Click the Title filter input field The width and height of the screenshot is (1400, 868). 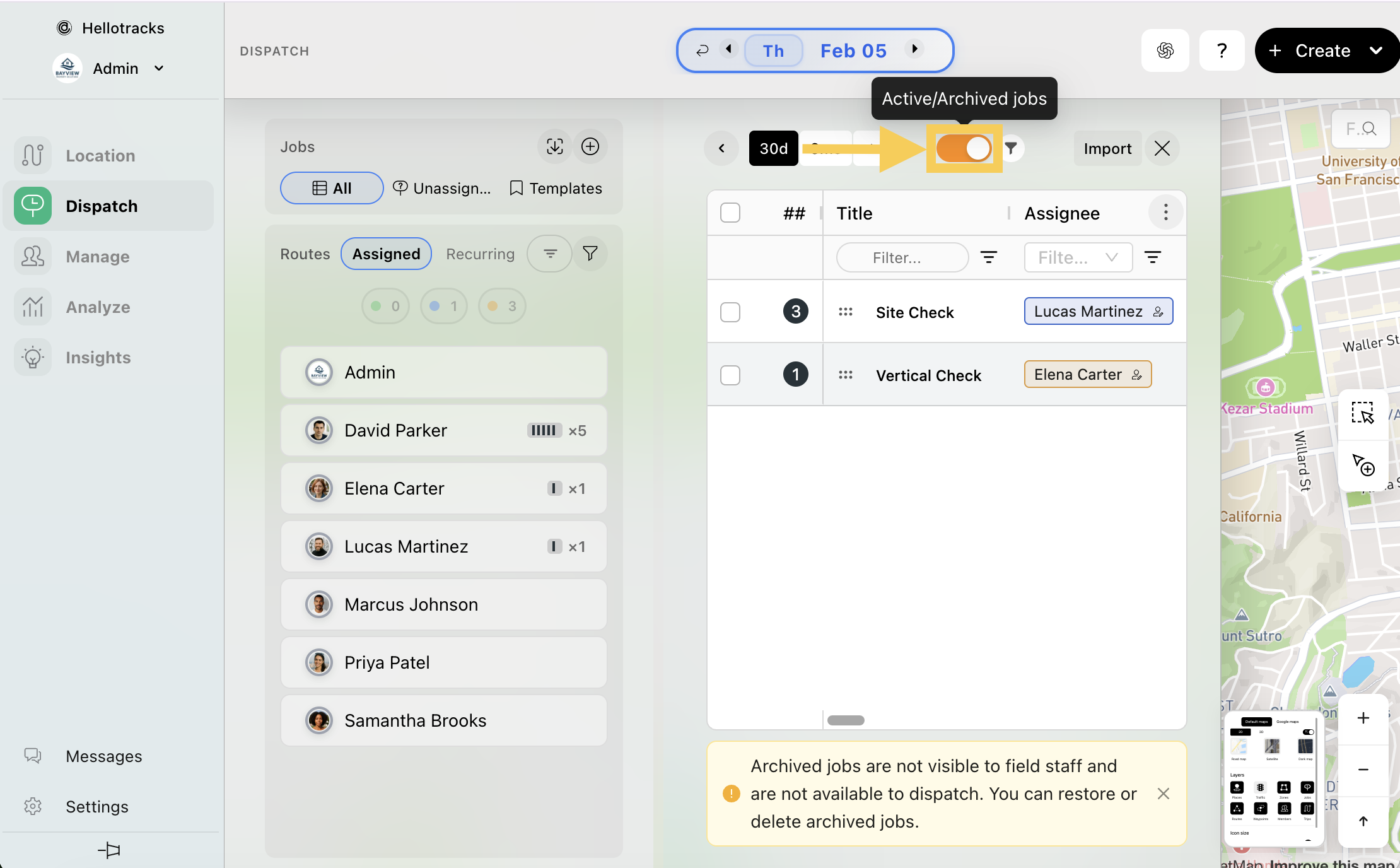901,257
